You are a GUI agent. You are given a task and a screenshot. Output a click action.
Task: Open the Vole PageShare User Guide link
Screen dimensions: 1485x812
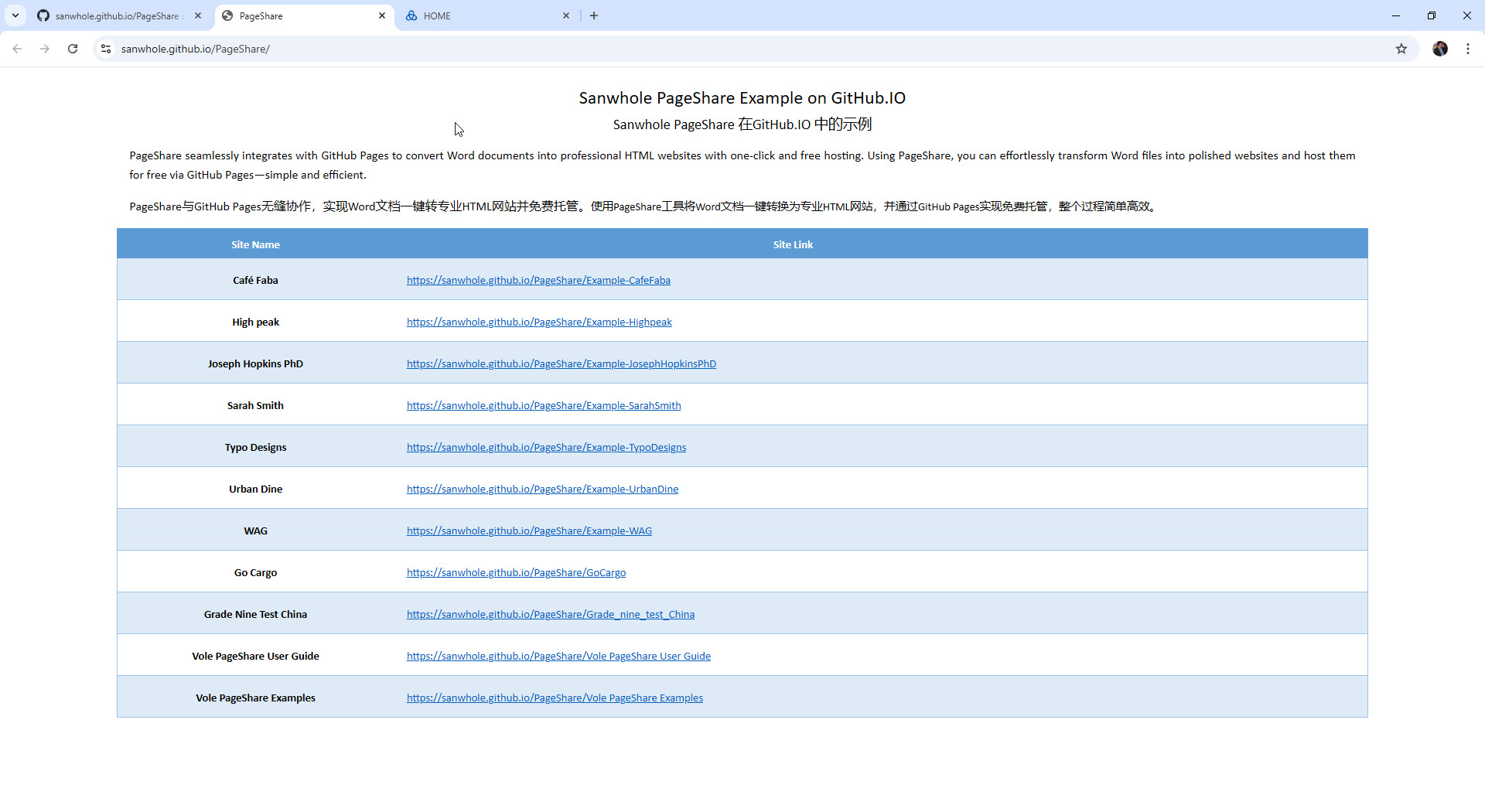(x=558, y=656)
